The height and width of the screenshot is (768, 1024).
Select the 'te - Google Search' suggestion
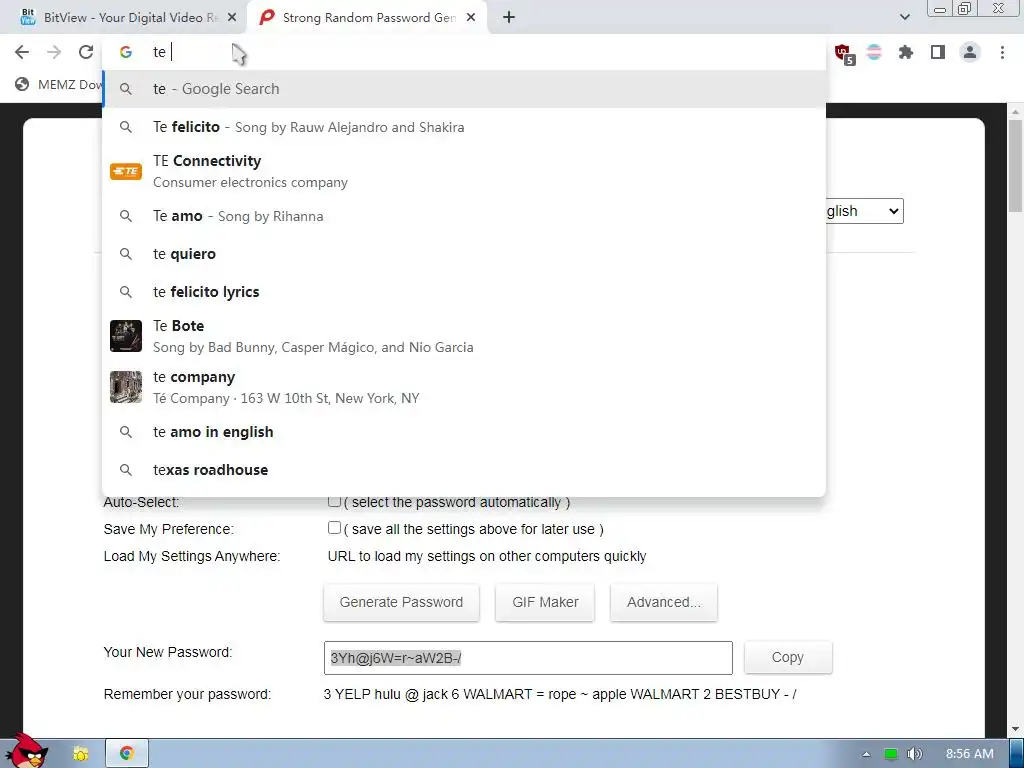coord(464,89)
